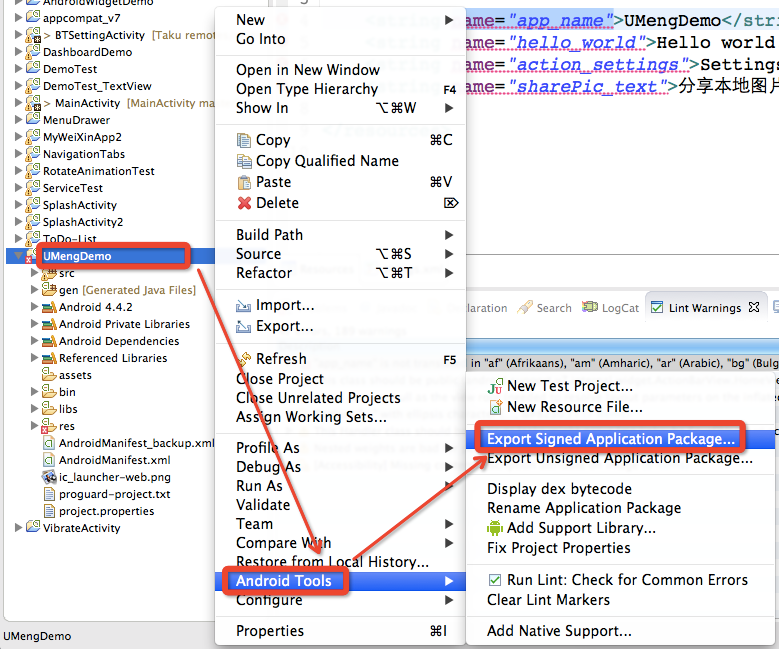Click the DashboardDemo project icon

click(x=33, y=52)
